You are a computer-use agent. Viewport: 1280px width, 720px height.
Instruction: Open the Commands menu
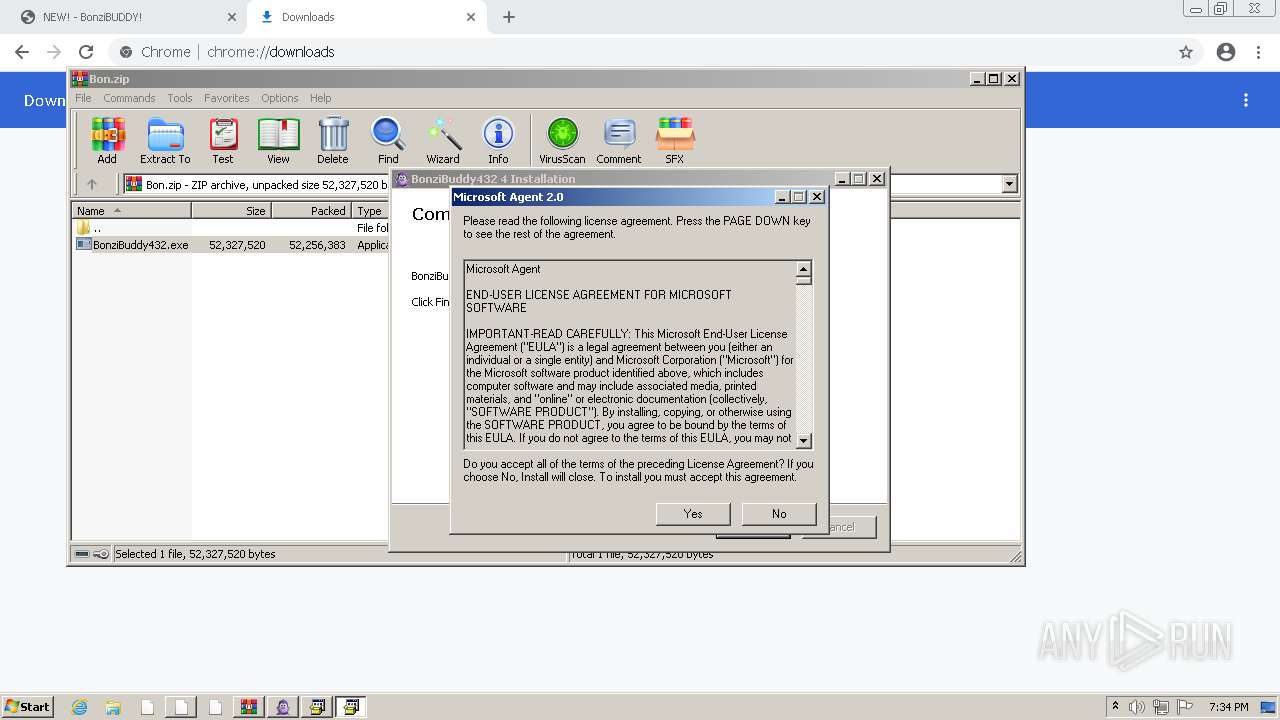click(129, 98)
